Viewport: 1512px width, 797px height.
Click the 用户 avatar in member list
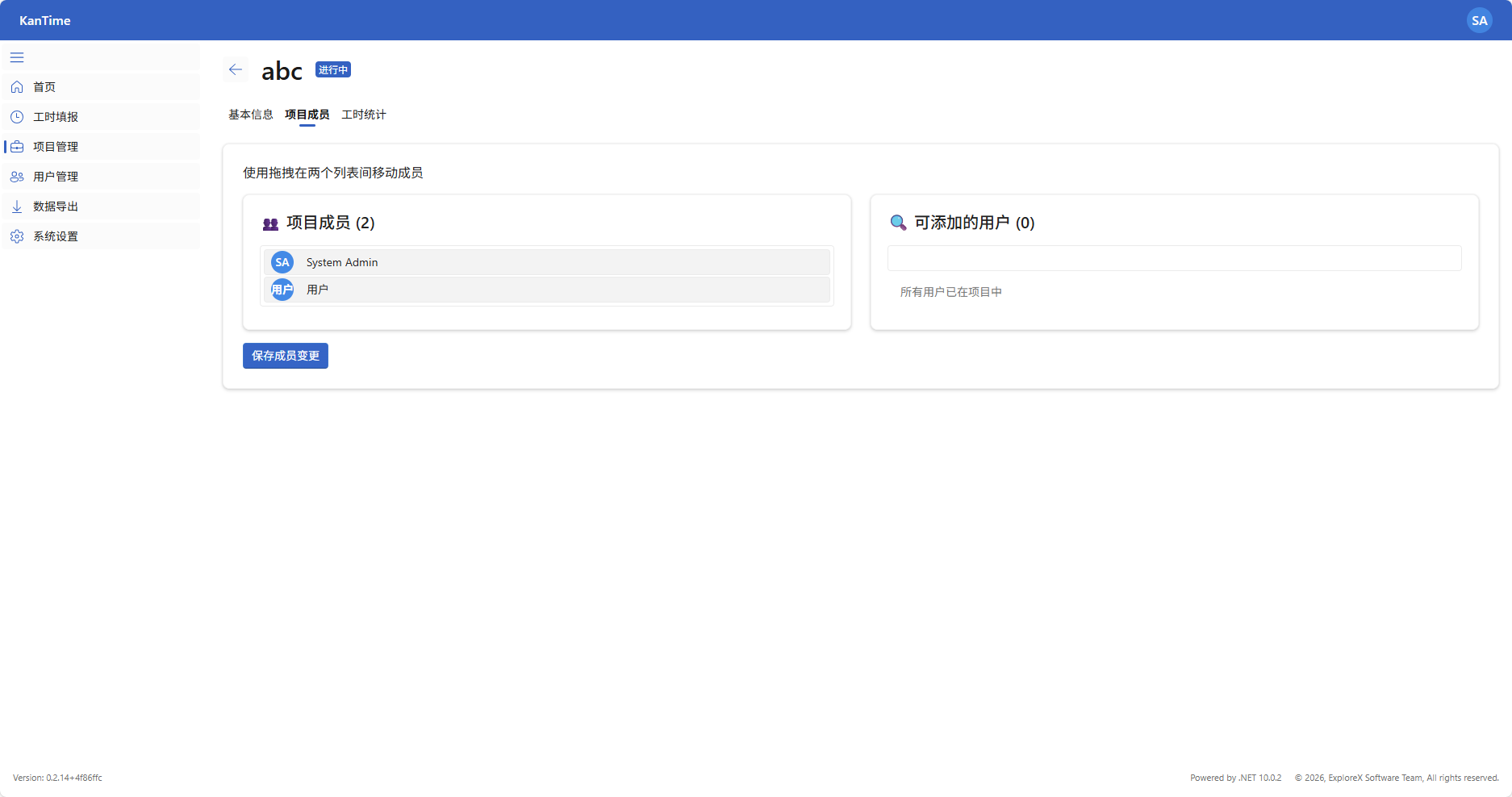pyautogui.click(x=282, y=290)
